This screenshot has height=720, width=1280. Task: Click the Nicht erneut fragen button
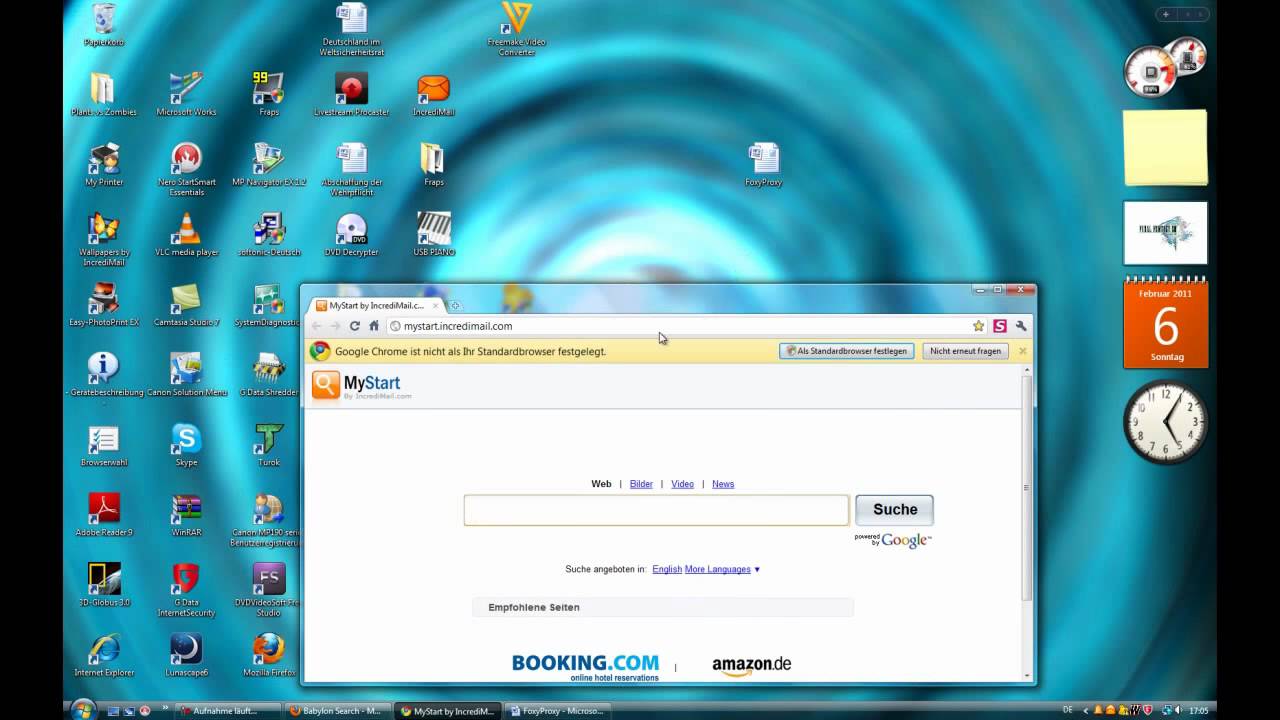[x=965, y=351]
